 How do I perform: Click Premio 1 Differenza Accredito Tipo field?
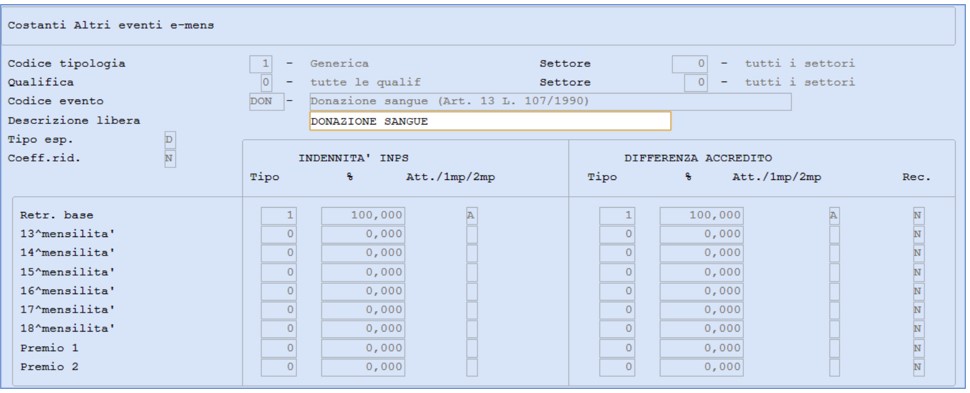(x=617, y=348)
